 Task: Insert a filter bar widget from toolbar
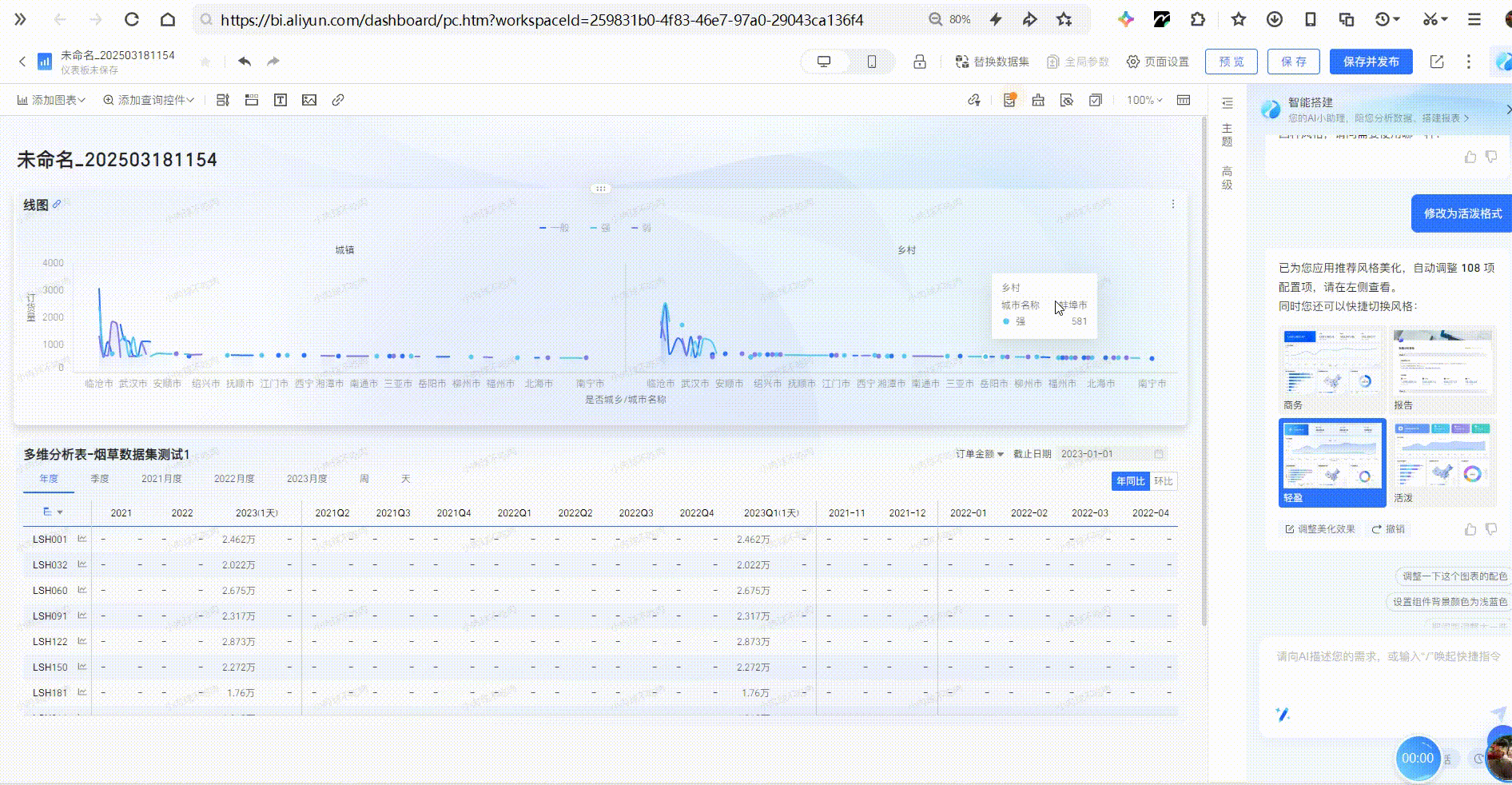pyautogui.click(x=223, y=100)
